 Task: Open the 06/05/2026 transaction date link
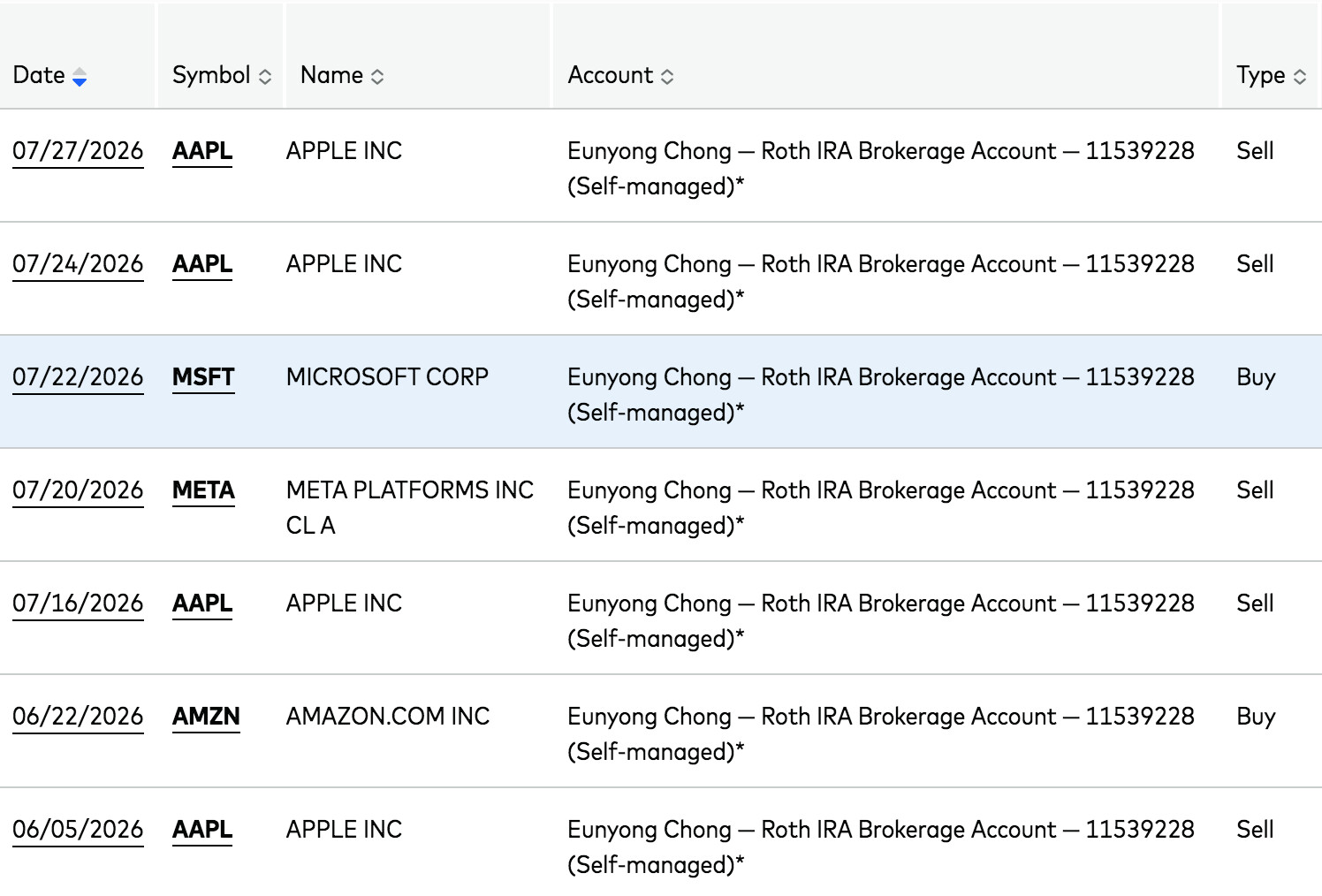click(x=78, y=830)
